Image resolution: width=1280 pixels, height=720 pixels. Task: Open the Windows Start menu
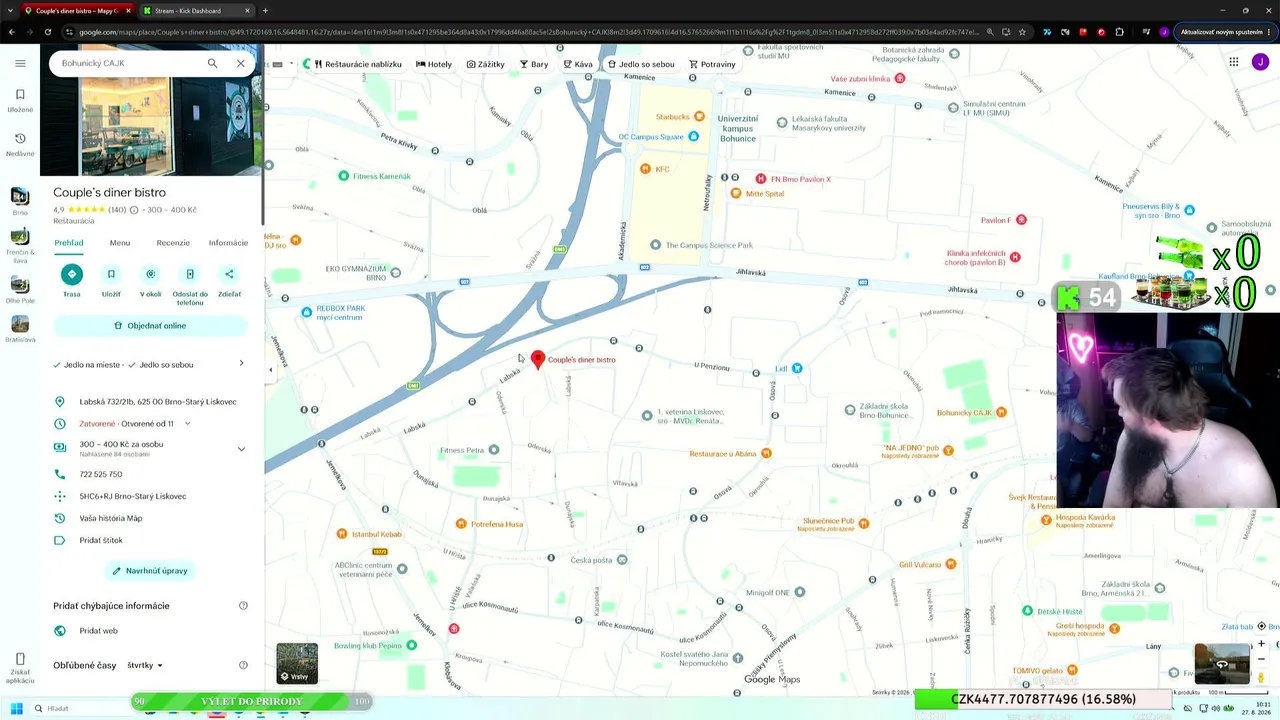[16, 708]
